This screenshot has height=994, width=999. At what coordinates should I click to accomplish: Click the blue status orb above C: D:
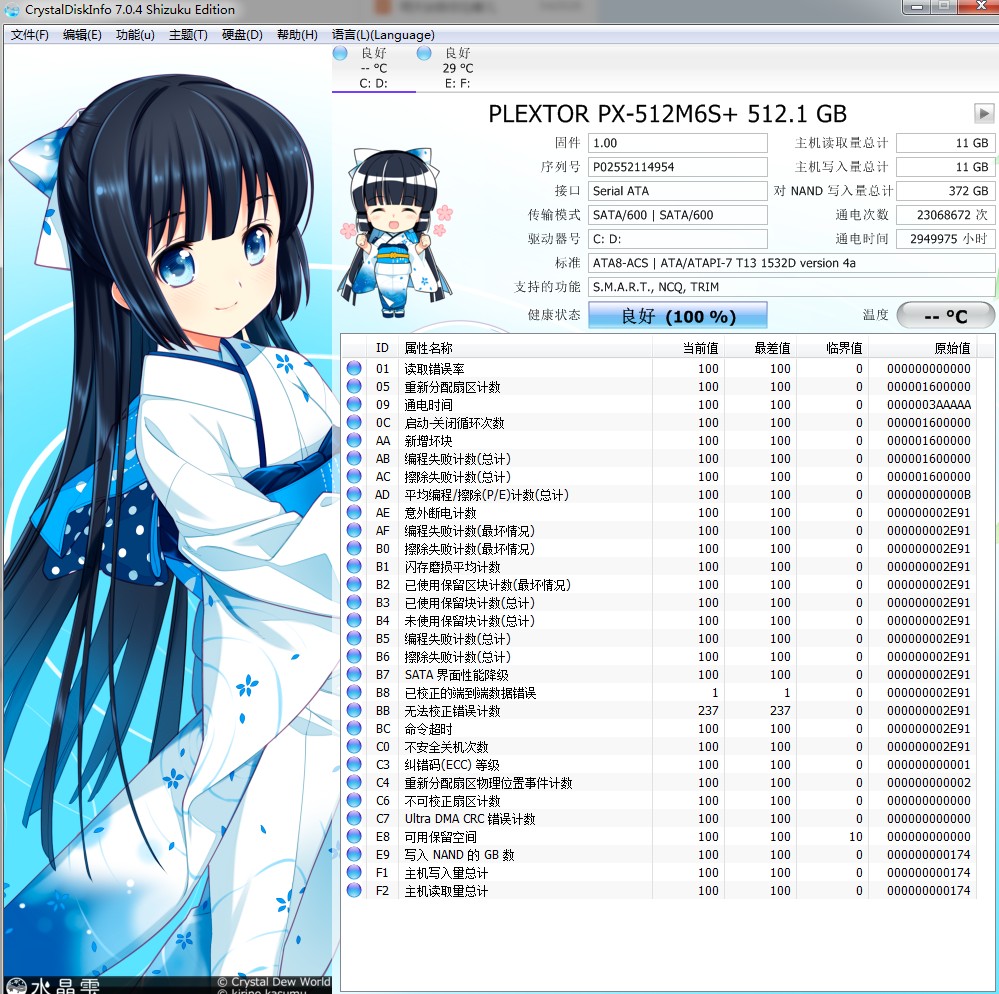[340, 53]
